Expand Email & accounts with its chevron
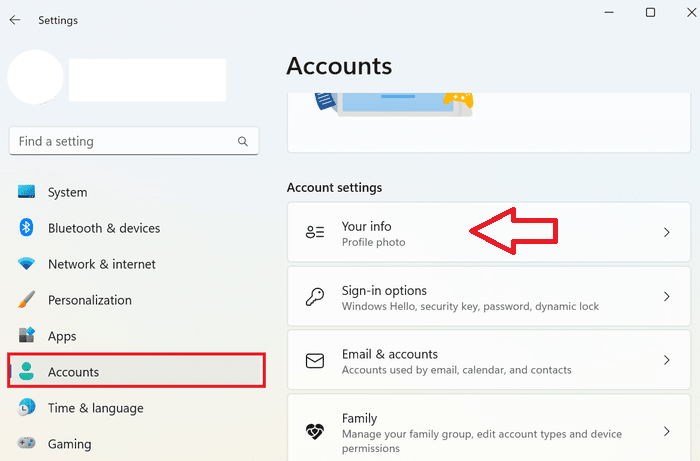 point(667,360)
